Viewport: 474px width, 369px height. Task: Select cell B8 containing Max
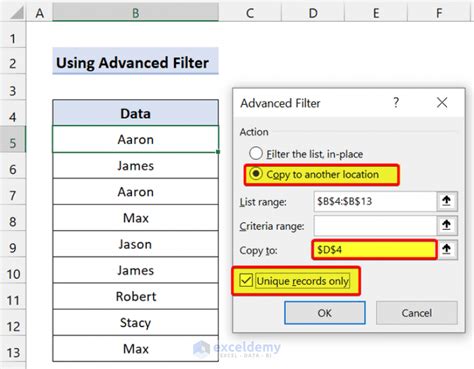pyautogui.click(x=135, y=218)
